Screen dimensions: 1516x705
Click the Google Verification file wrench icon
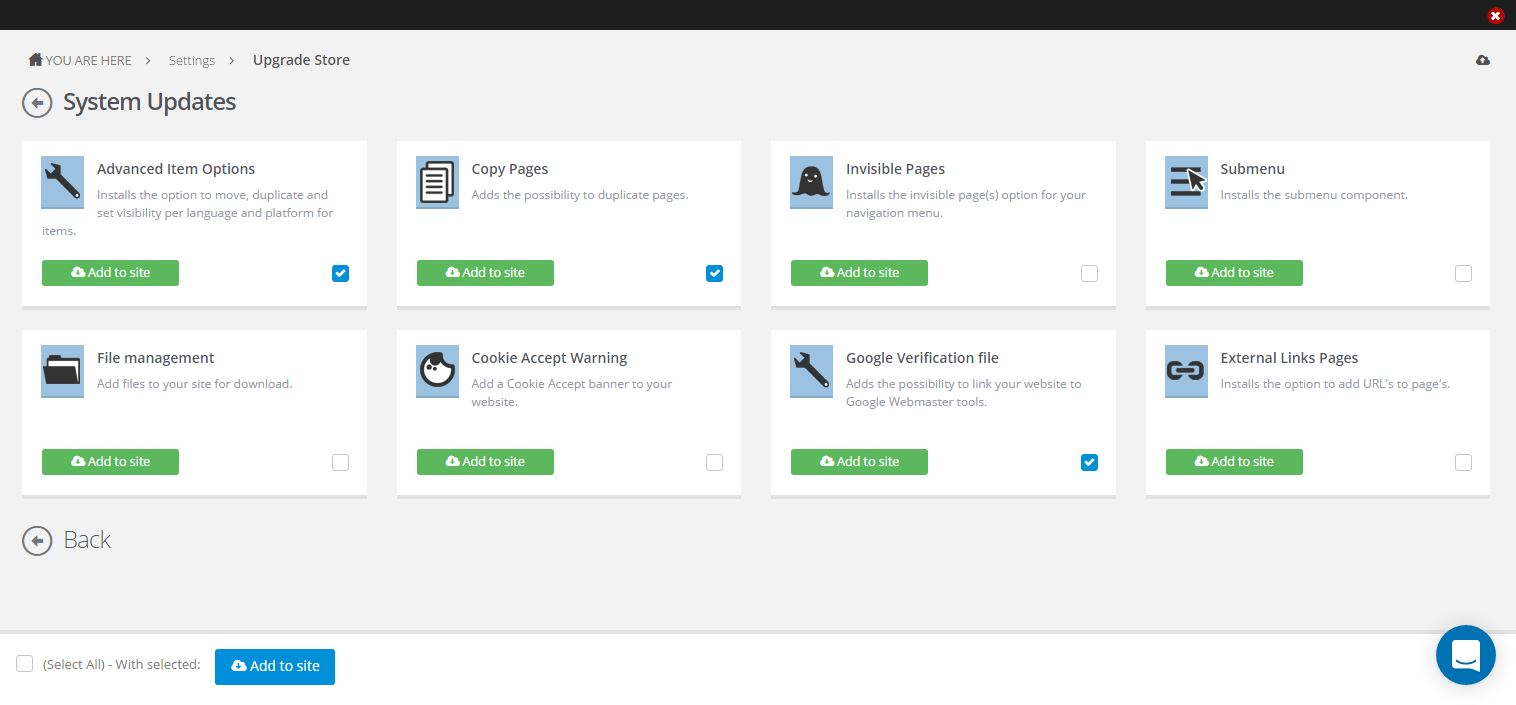tap(811, 371)
